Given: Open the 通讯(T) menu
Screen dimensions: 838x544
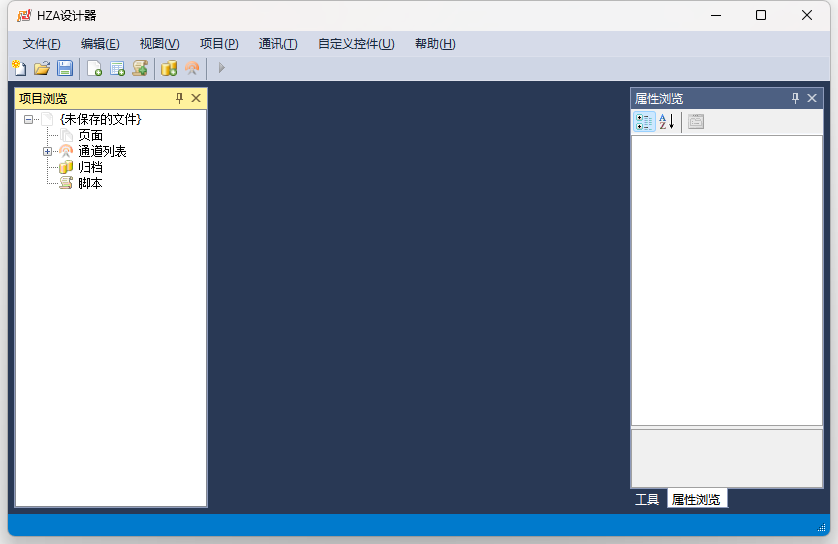Looking at the screenshot, I should tap(278, 44).
